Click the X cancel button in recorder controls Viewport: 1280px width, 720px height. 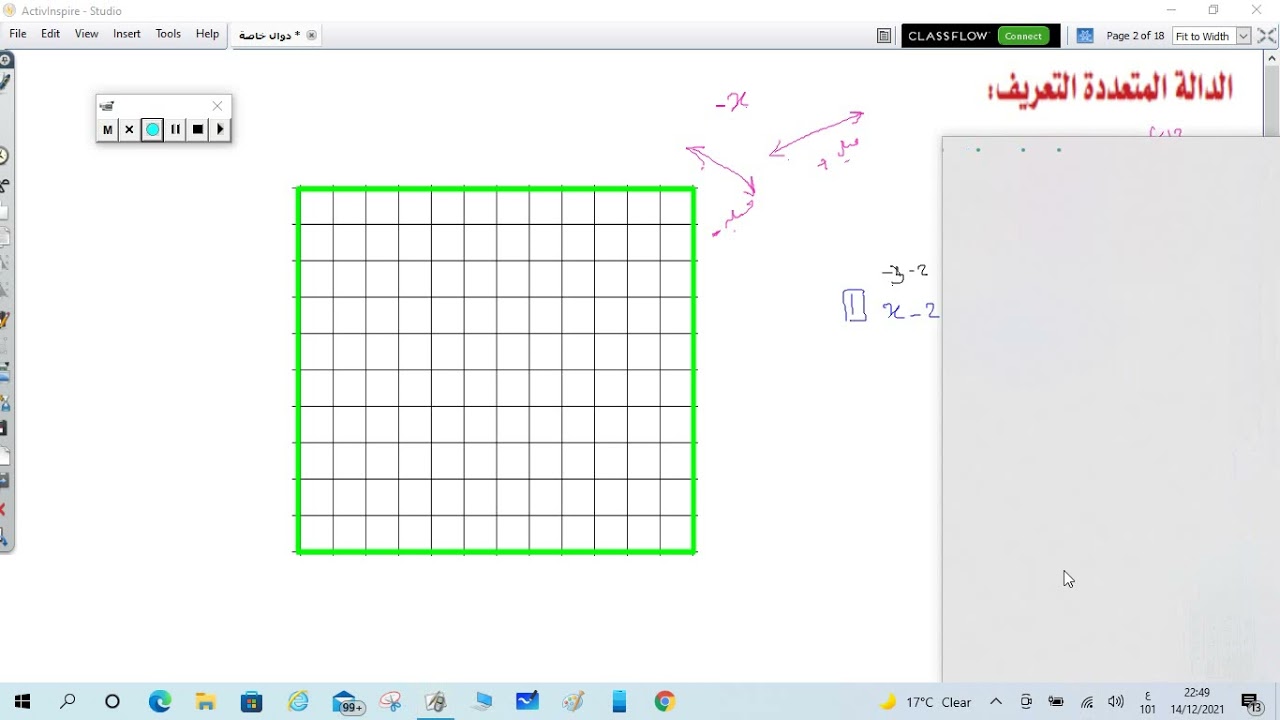click(129, 130)
